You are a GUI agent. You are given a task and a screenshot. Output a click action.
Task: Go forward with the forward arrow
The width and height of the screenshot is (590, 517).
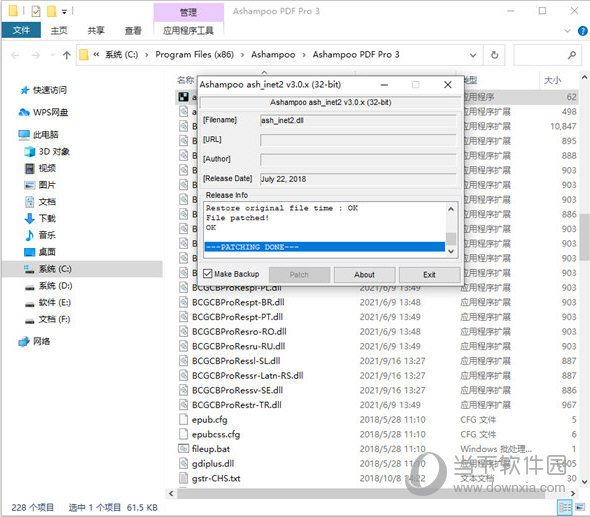pos(36,55)
